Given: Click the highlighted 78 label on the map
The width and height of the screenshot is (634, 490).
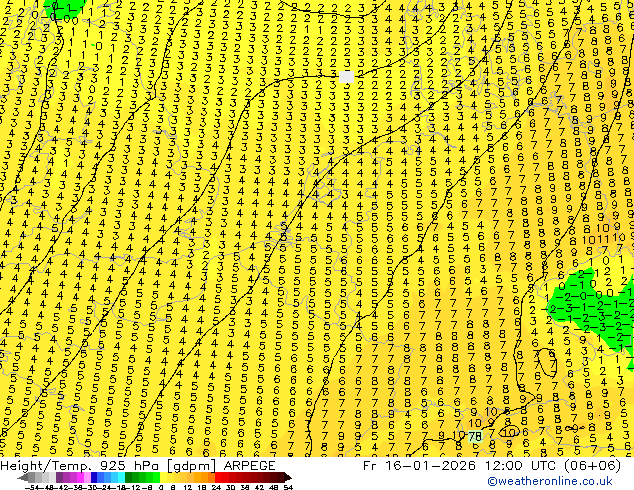Looking at the screenshot, I should 475,436.
